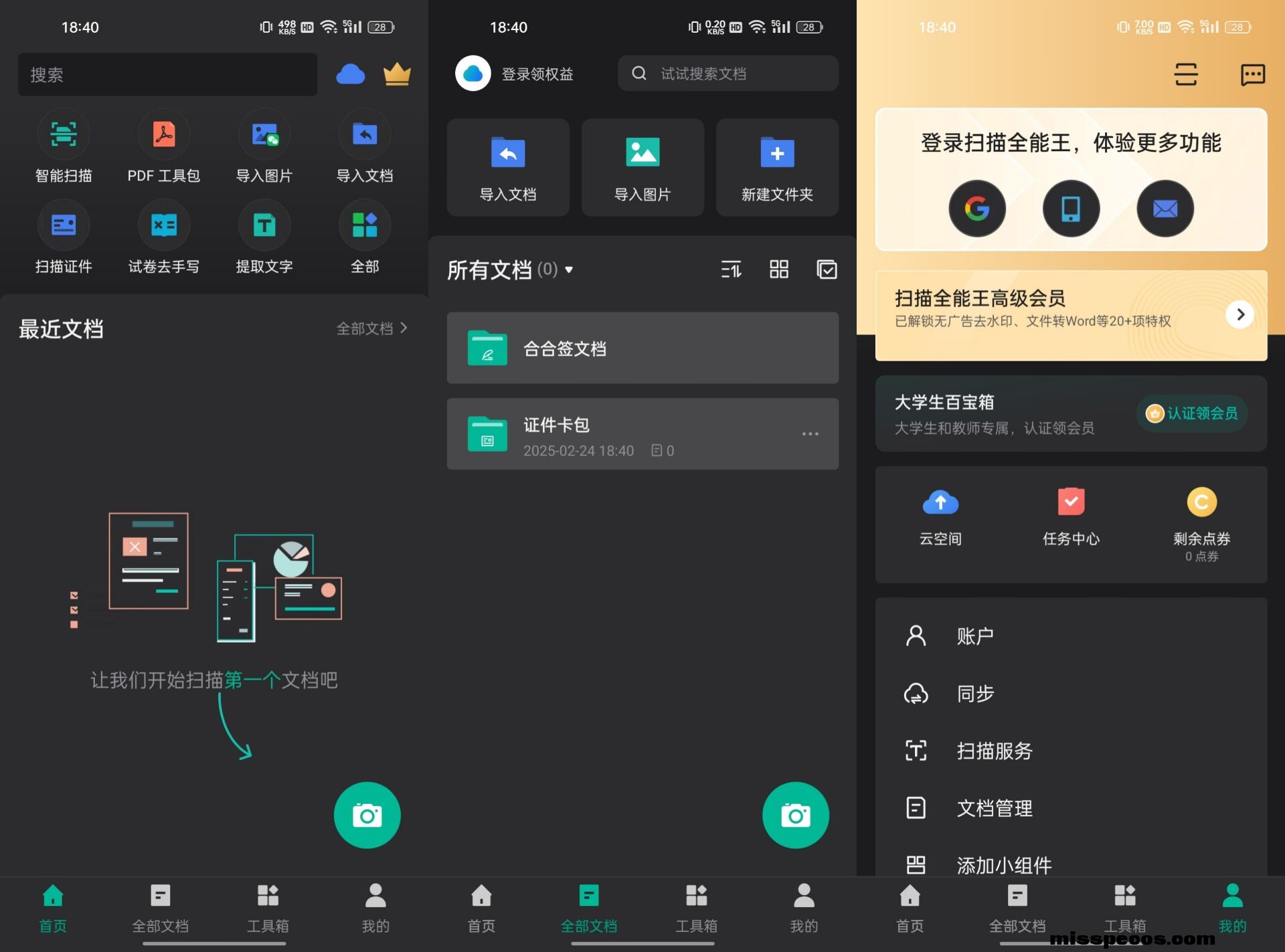Open the 同步 sync menu item
Screen dimensions: 1285x952
coord(1071,693)
